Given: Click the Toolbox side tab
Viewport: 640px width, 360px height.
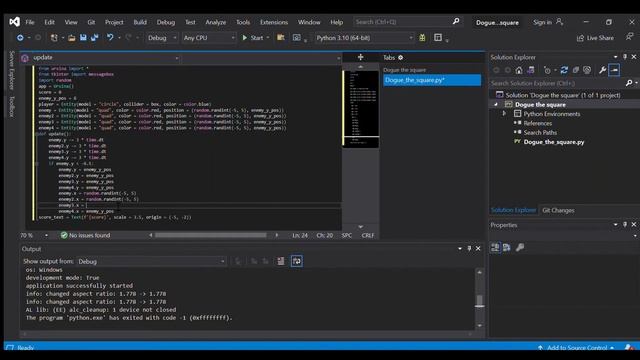Looking at the screenshot, I should point(11,107).
